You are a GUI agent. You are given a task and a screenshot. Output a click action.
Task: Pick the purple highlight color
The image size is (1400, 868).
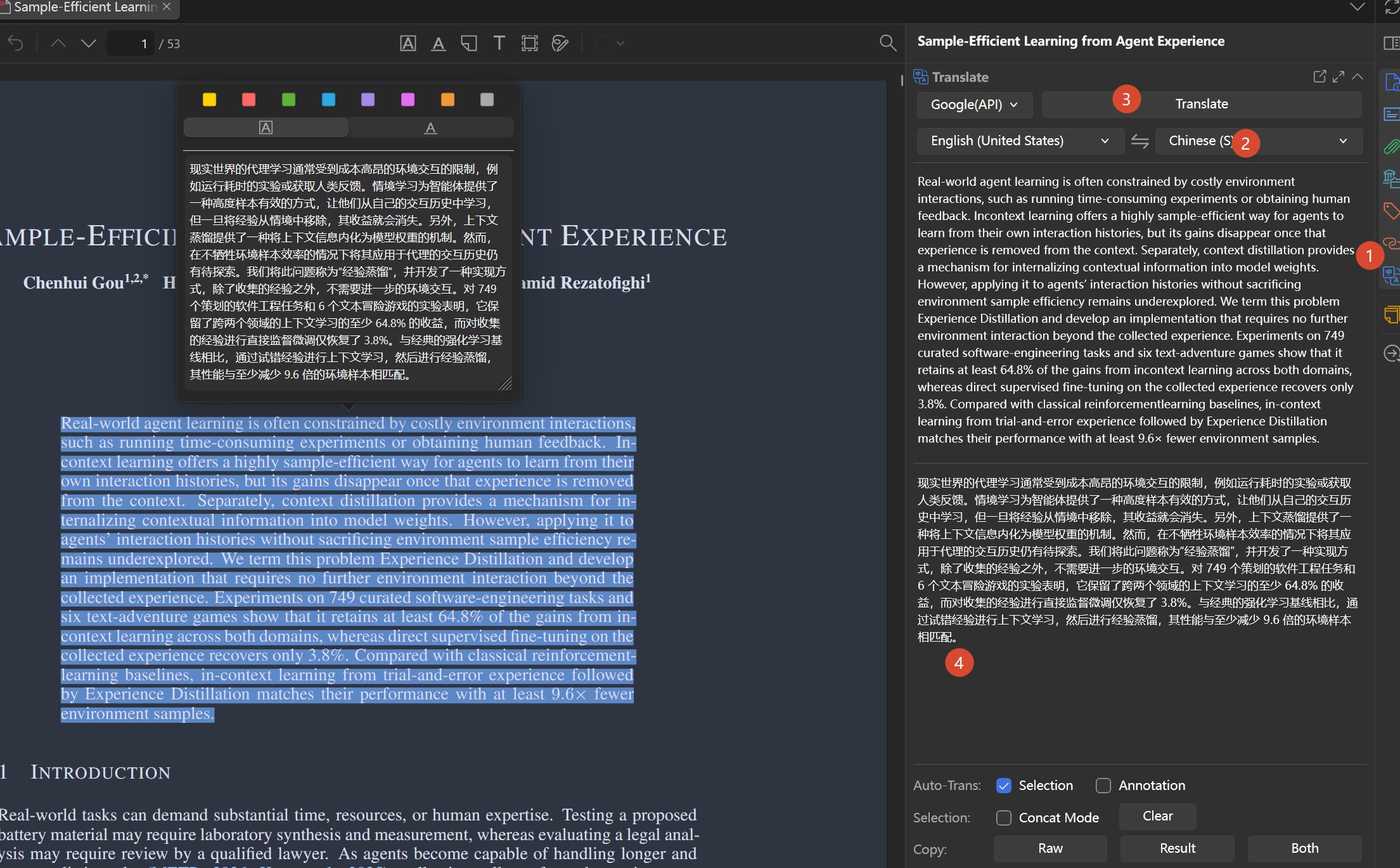368,100
